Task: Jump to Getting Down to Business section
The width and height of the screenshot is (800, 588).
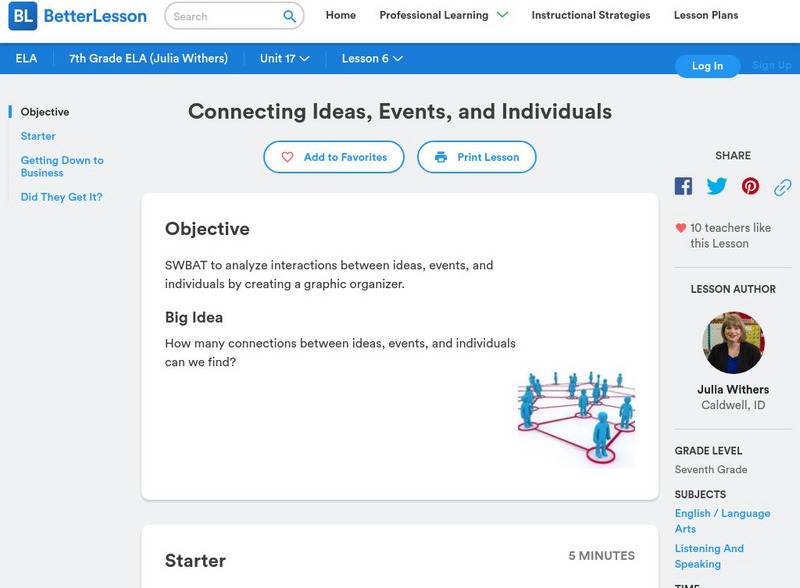Action: [62, 166]
